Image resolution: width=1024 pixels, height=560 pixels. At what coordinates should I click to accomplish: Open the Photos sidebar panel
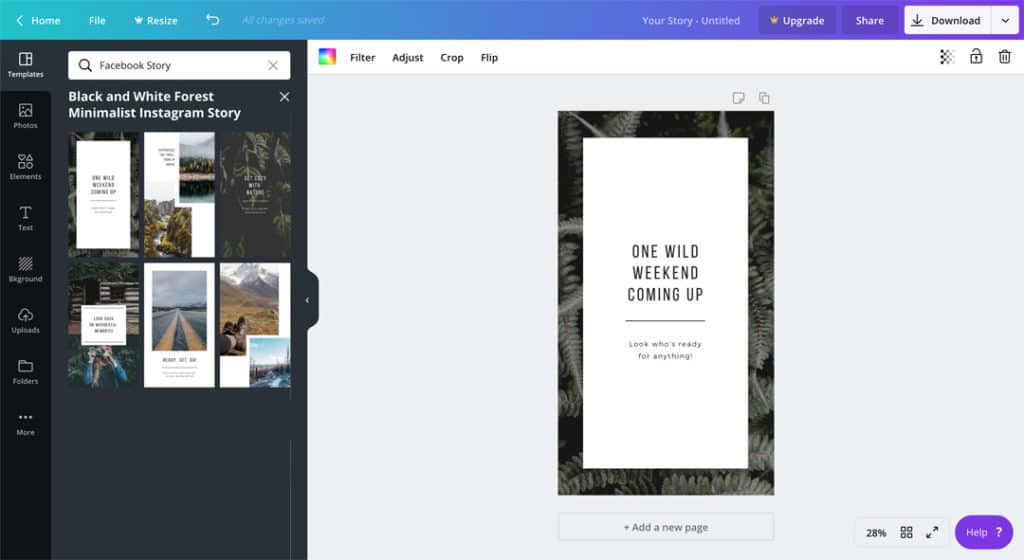click(25, 116)
